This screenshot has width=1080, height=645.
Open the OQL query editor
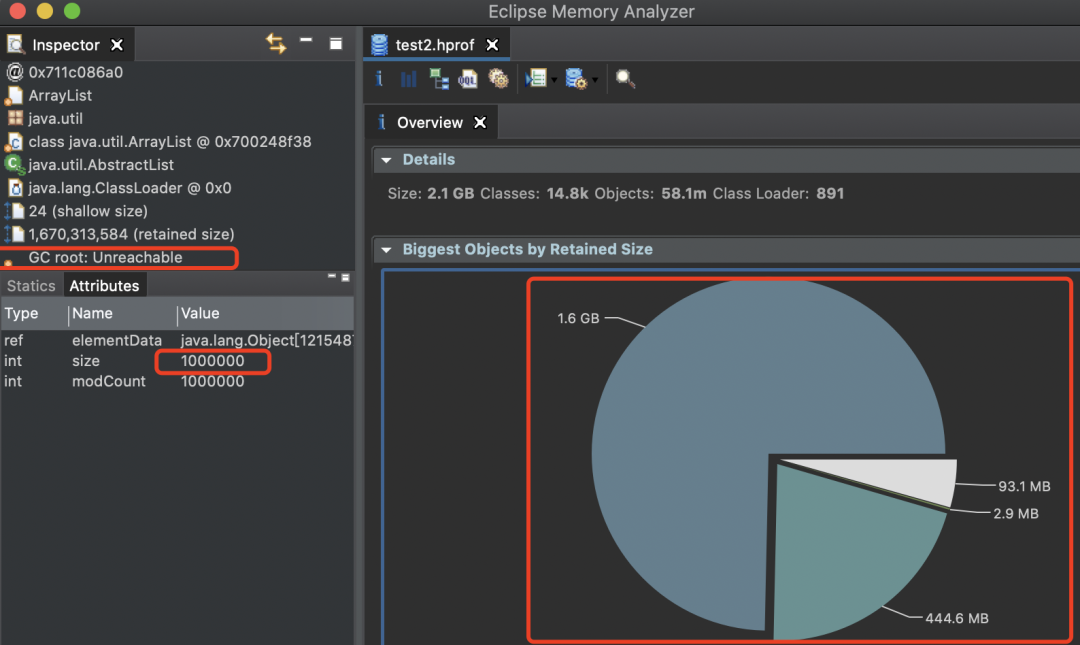(x=468, y=79)
